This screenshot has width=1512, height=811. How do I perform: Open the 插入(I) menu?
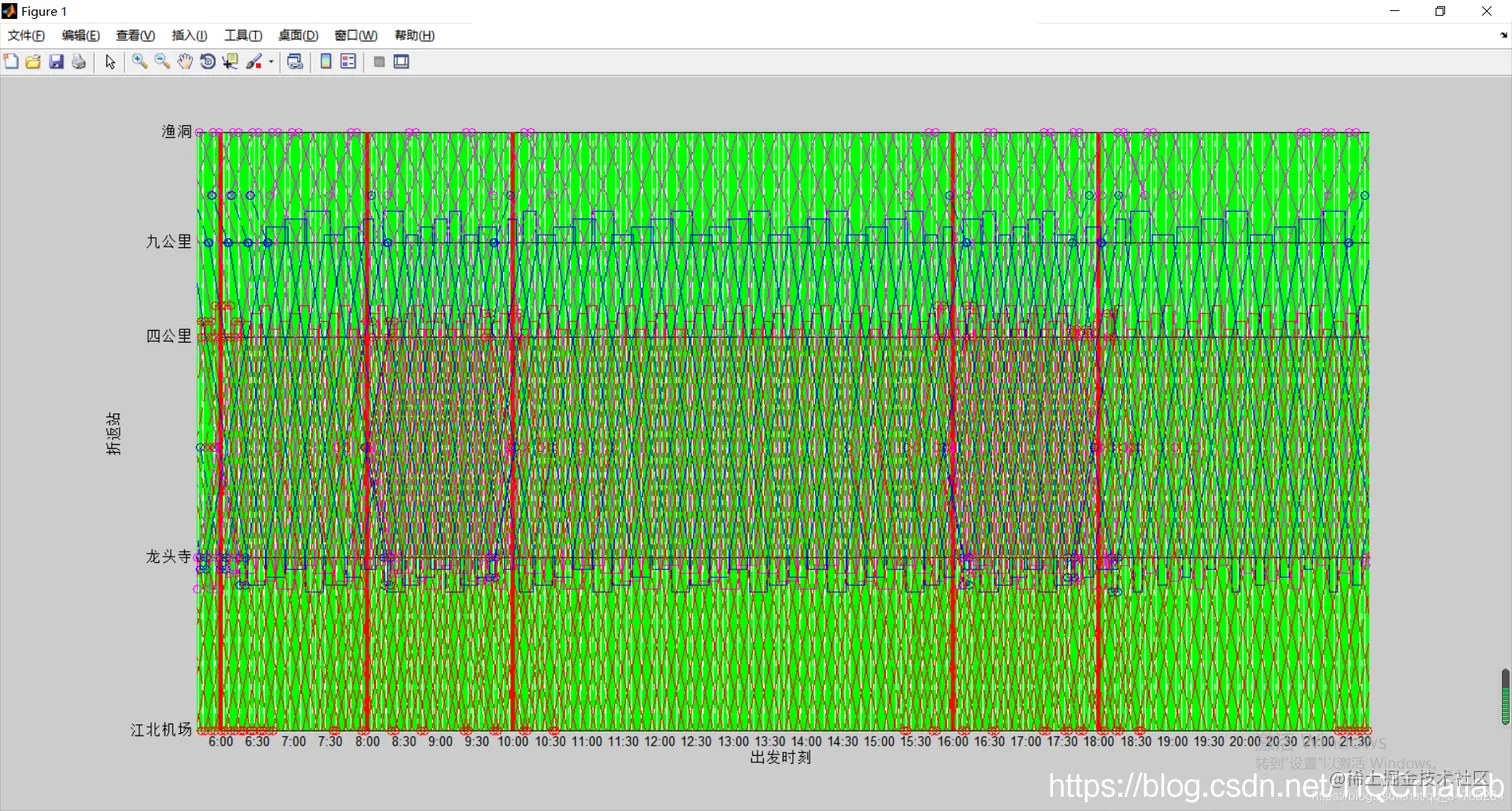click(x=190, y=36)
